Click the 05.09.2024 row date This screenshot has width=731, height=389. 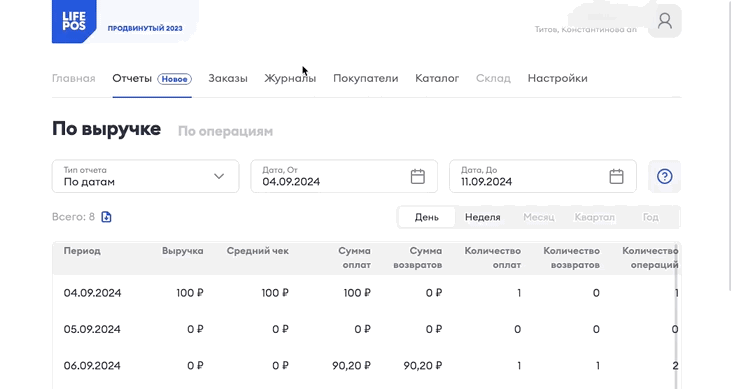[92, 329]
